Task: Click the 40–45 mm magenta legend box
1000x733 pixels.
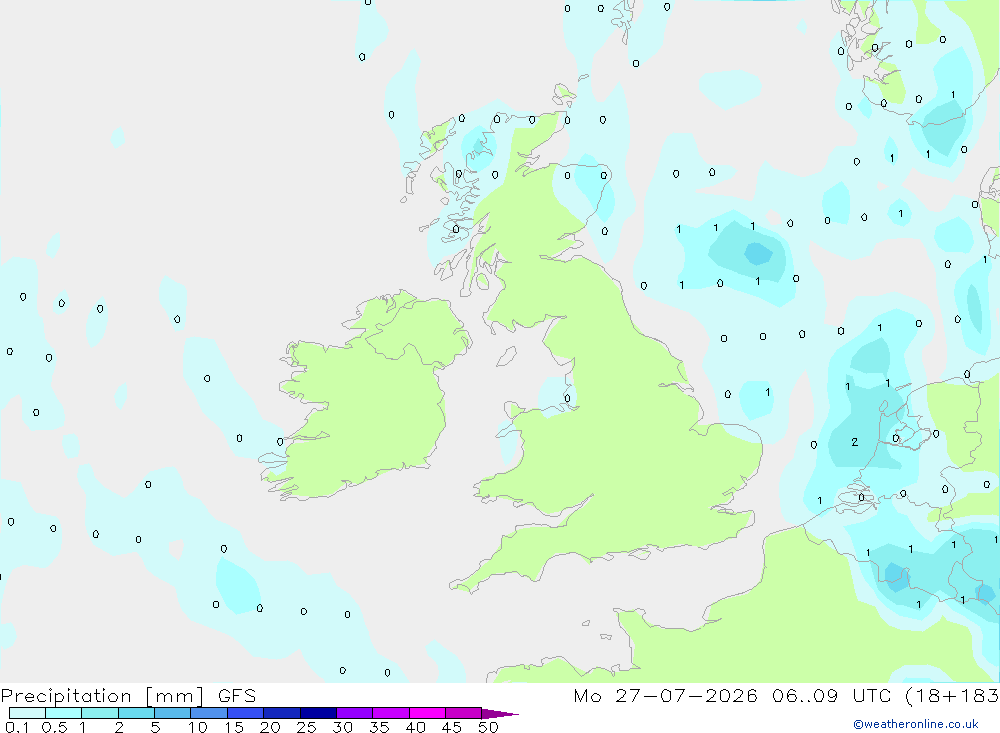Action: (427, 713)
